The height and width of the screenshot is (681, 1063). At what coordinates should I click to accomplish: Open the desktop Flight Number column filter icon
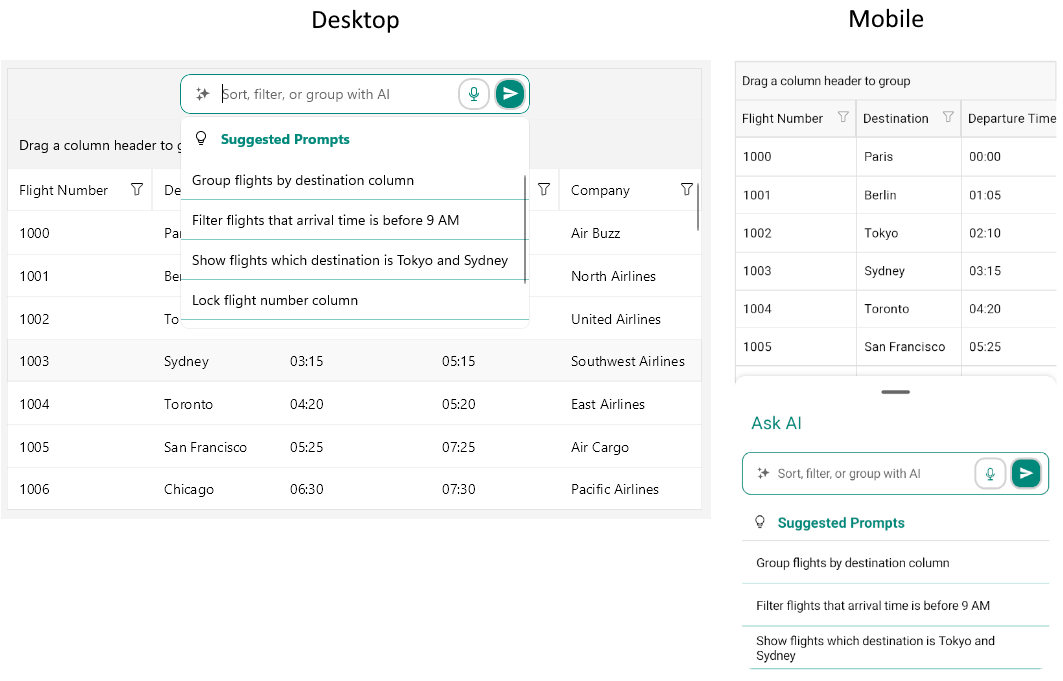137,190
